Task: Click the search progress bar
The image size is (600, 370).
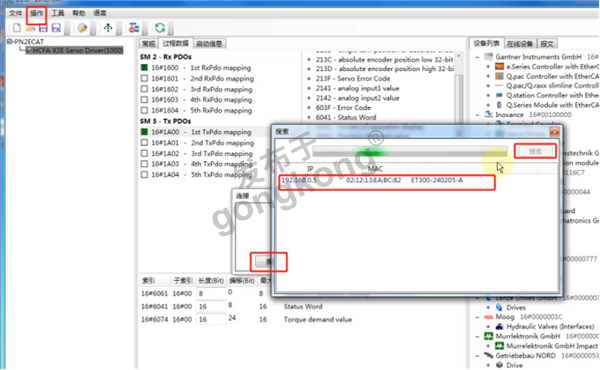Action: [x=410, y=152]
